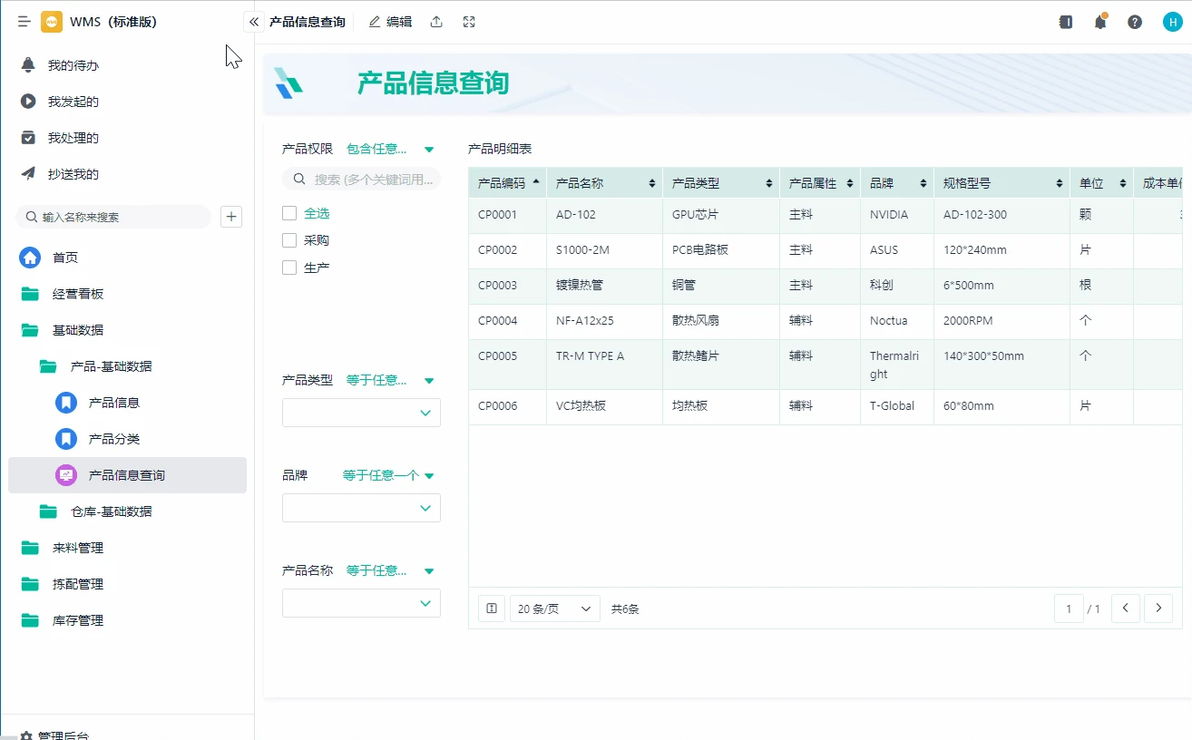
Task: Check the 采购 checkbox
Action: click(x=289, y=240)
